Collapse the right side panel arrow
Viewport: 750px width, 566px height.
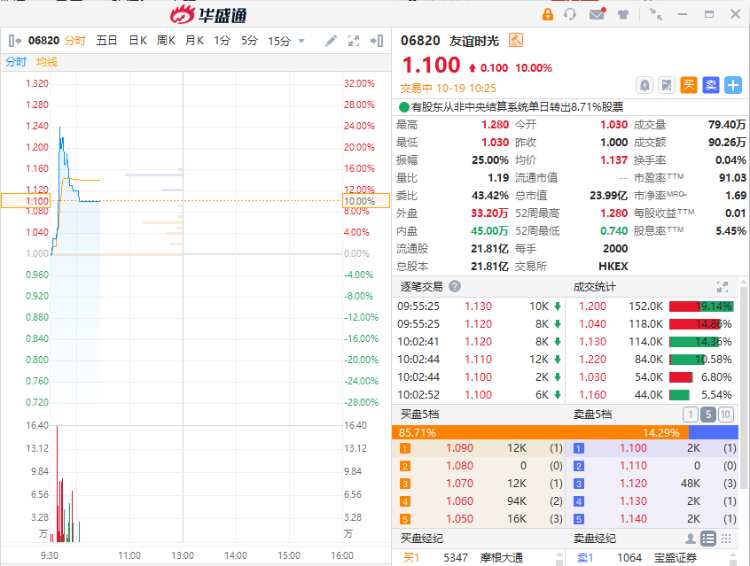point(376,41)
